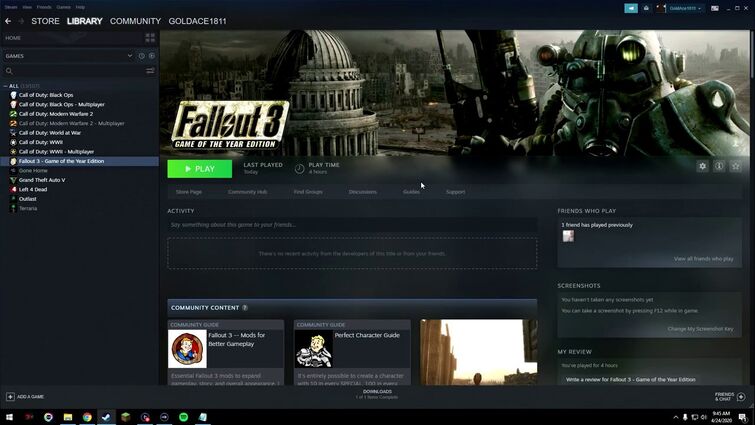This screenshot has width=755, height=425.
Task: Open the game settings gear icon
Action: click(x=703, y=166)
